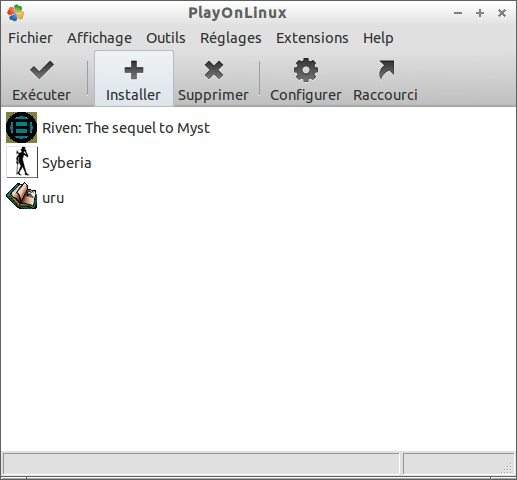
Task: Open the Extensions menu
Action: (312, 38)
